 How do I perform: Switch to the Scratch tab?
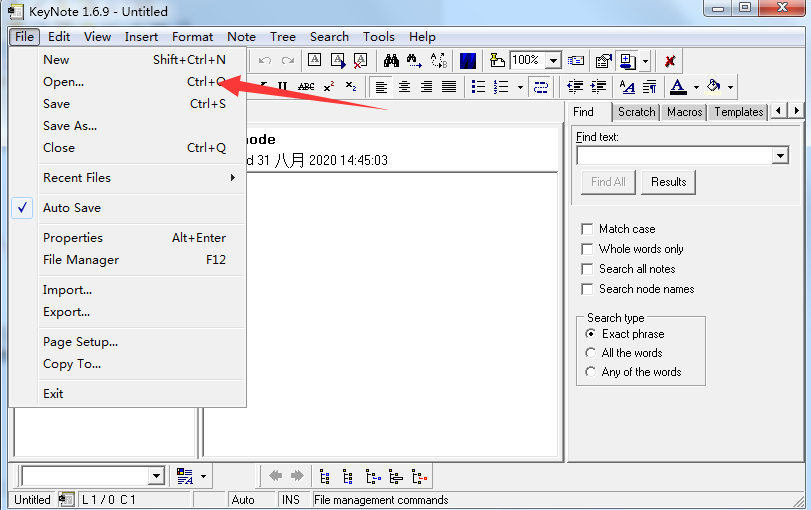636,112
